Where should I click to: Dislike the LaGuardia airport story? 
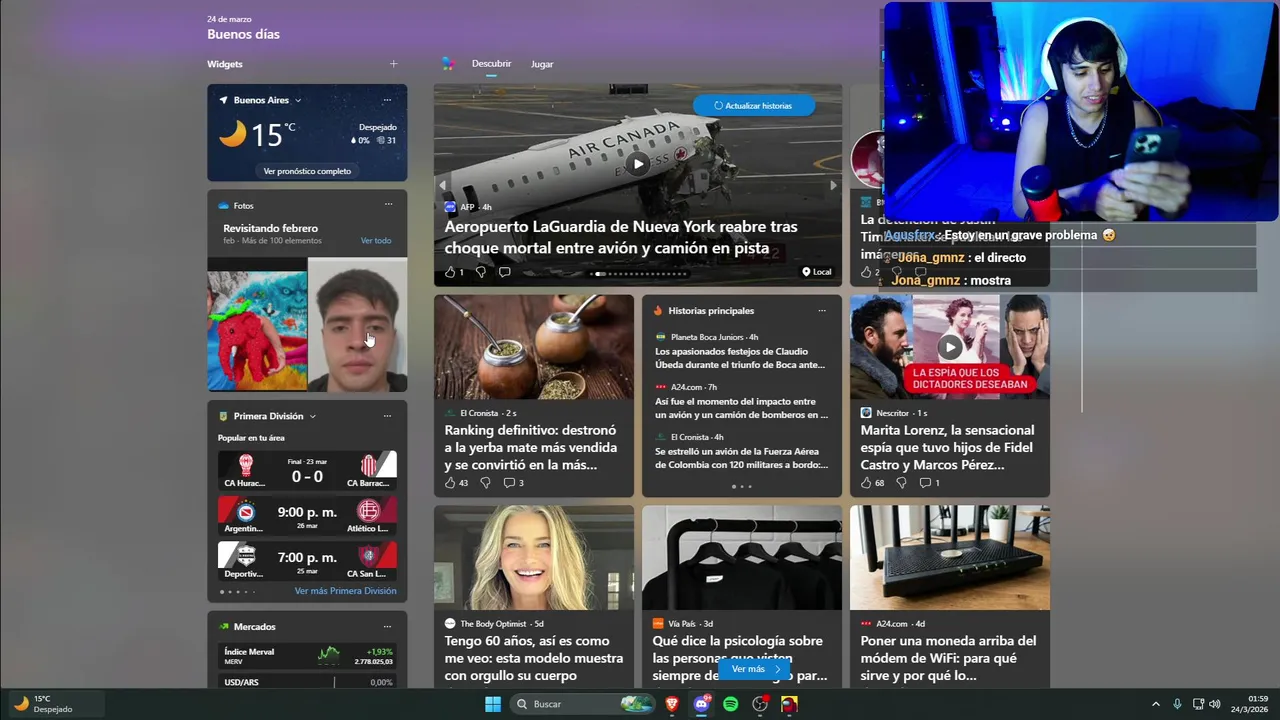click(480, 272)
